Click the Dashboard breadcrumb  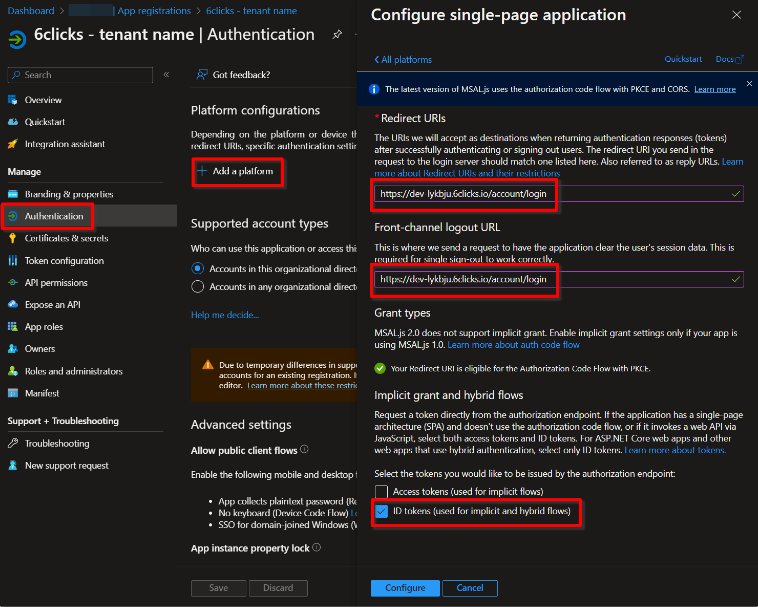pos(31,11)
